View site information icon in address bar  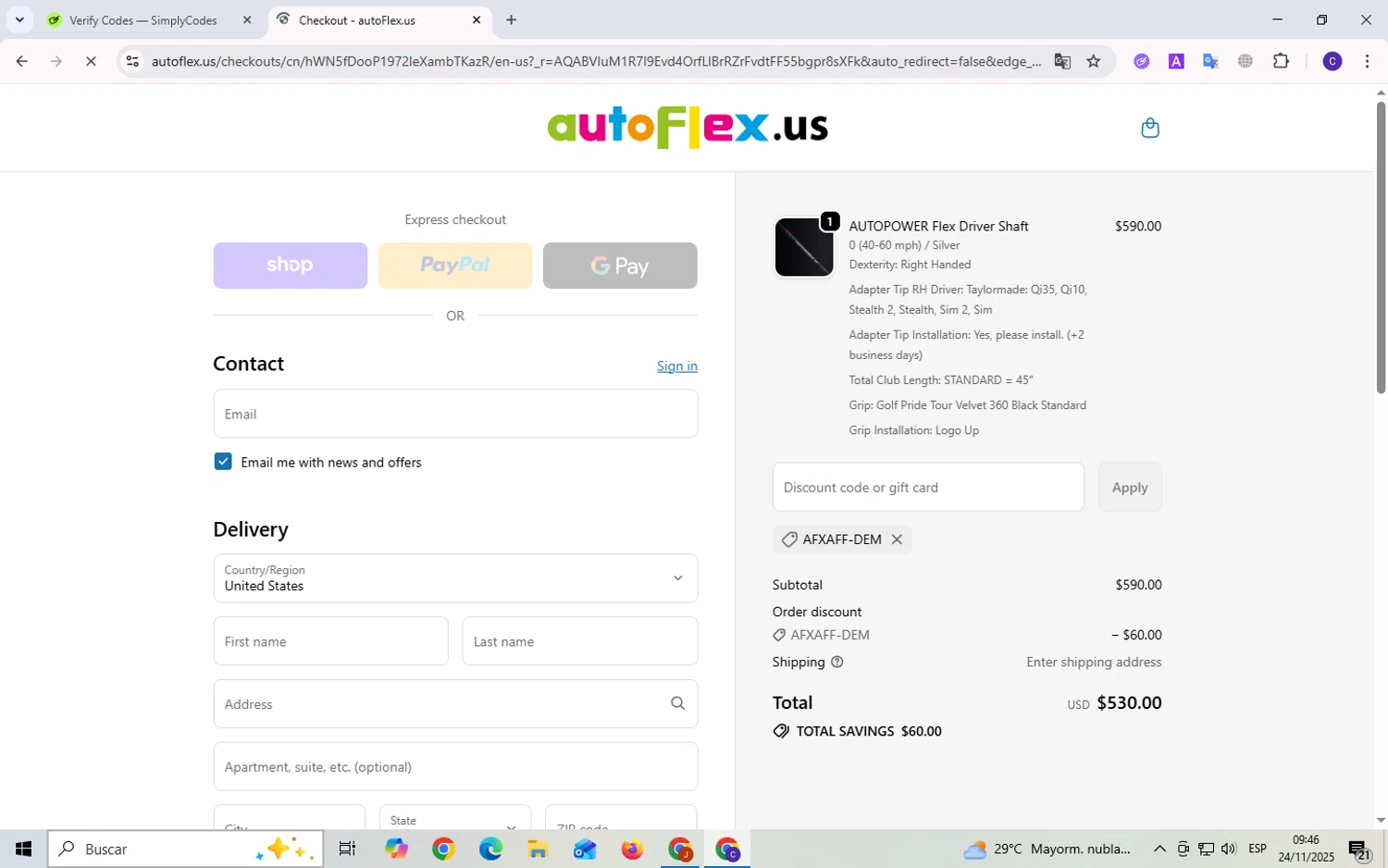point(132,61)
